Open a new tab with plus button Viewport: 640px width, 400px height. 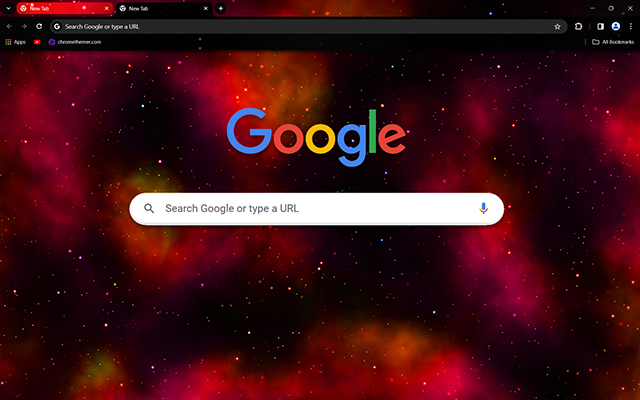point(220,8)
